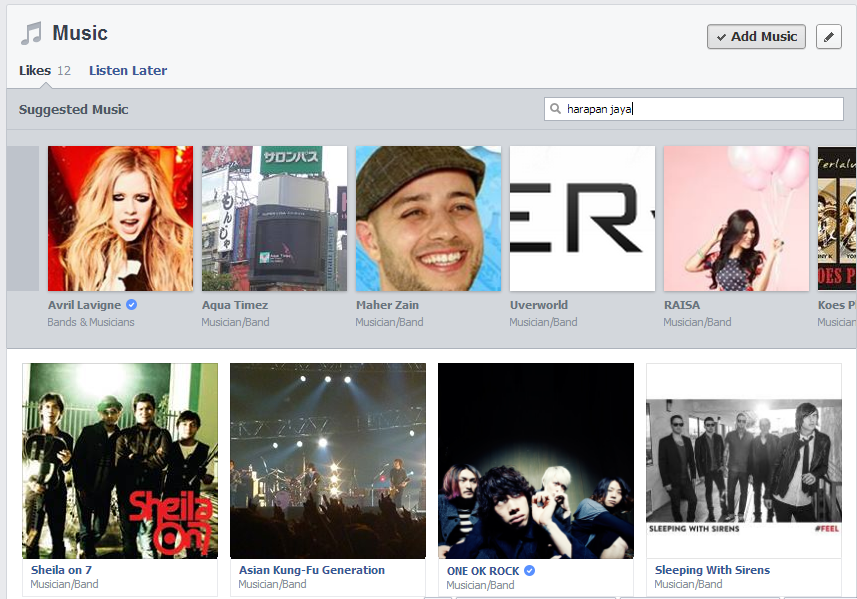This screenshot has height=599, width=857.
Task: Click Musician/Band under Maher Zain
Action: pyautogui.click(x=390, y=322)
